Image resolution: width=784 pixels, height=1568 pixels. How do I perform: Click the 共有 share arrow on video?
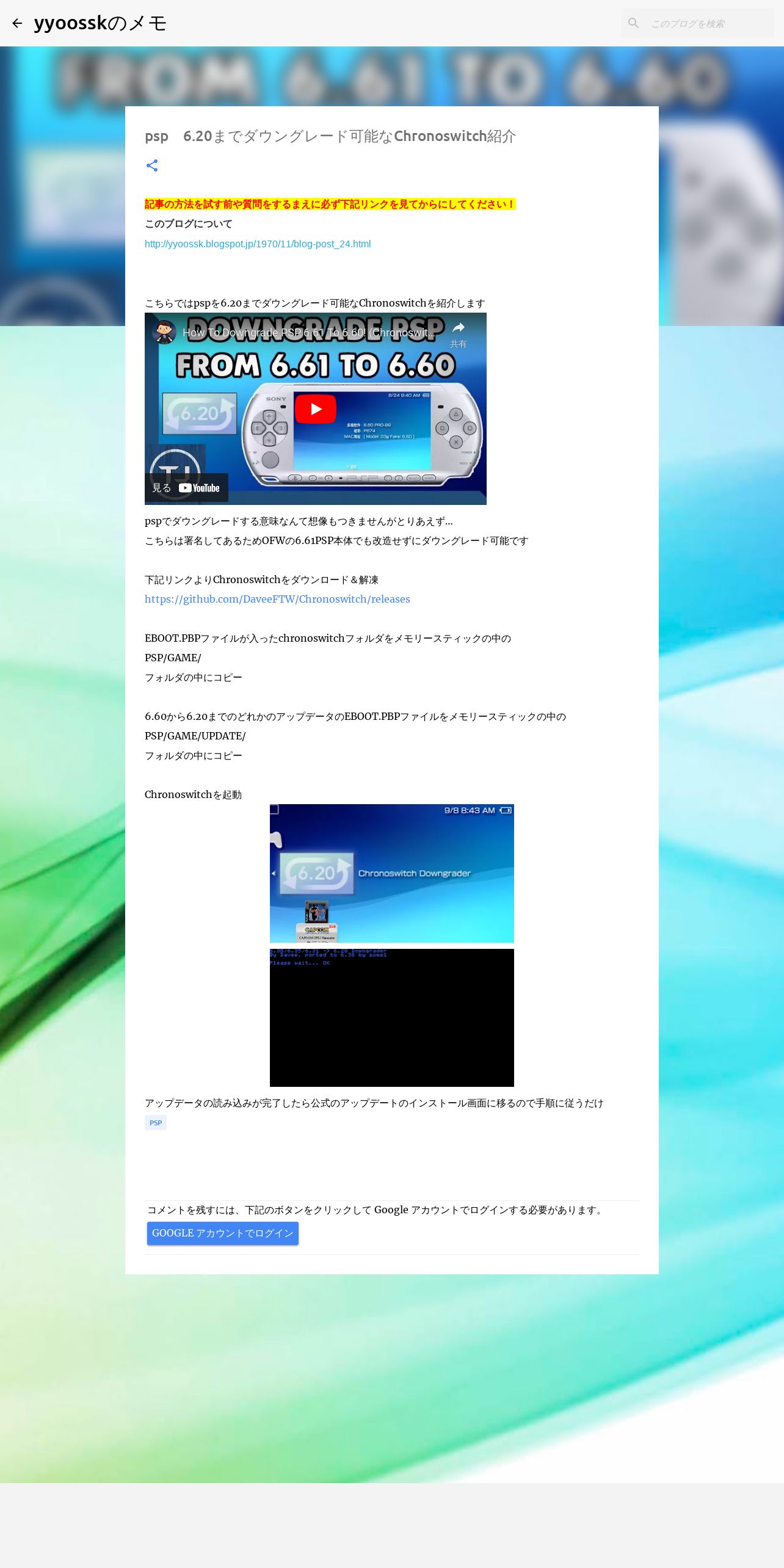458,334
